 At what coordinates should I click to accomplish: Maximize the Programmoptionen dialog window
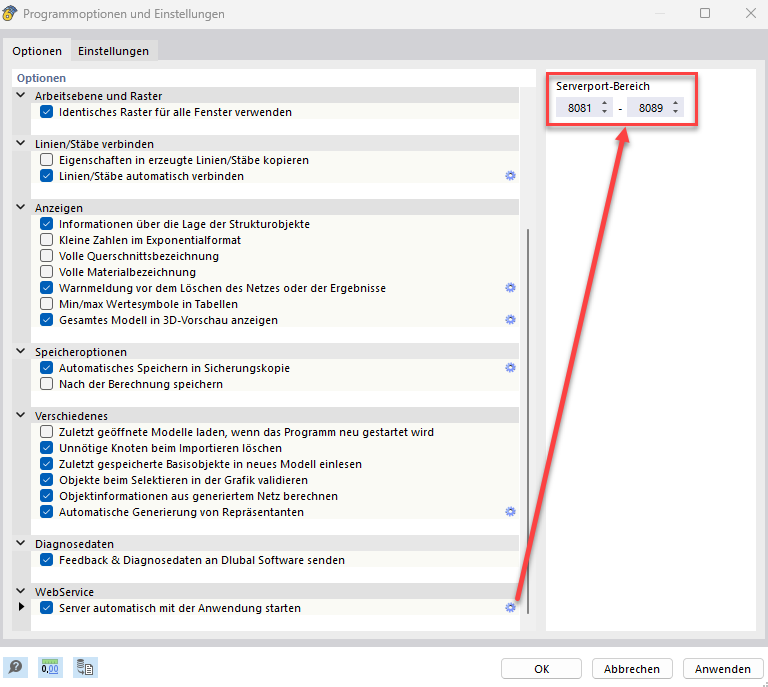[705, 13]
